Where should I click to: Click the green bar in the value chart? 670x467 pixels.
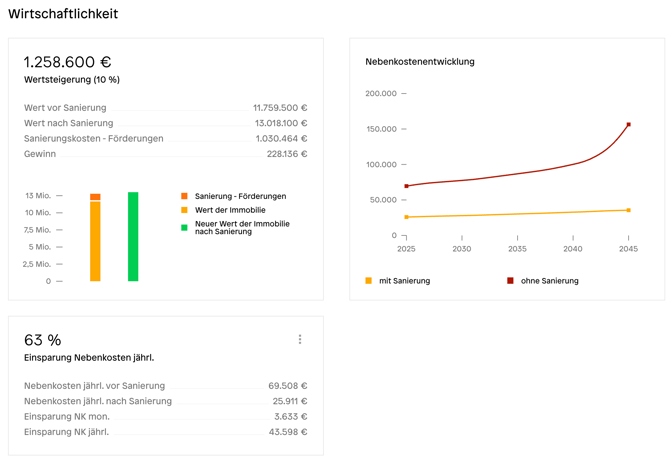[x=133, y=237]
